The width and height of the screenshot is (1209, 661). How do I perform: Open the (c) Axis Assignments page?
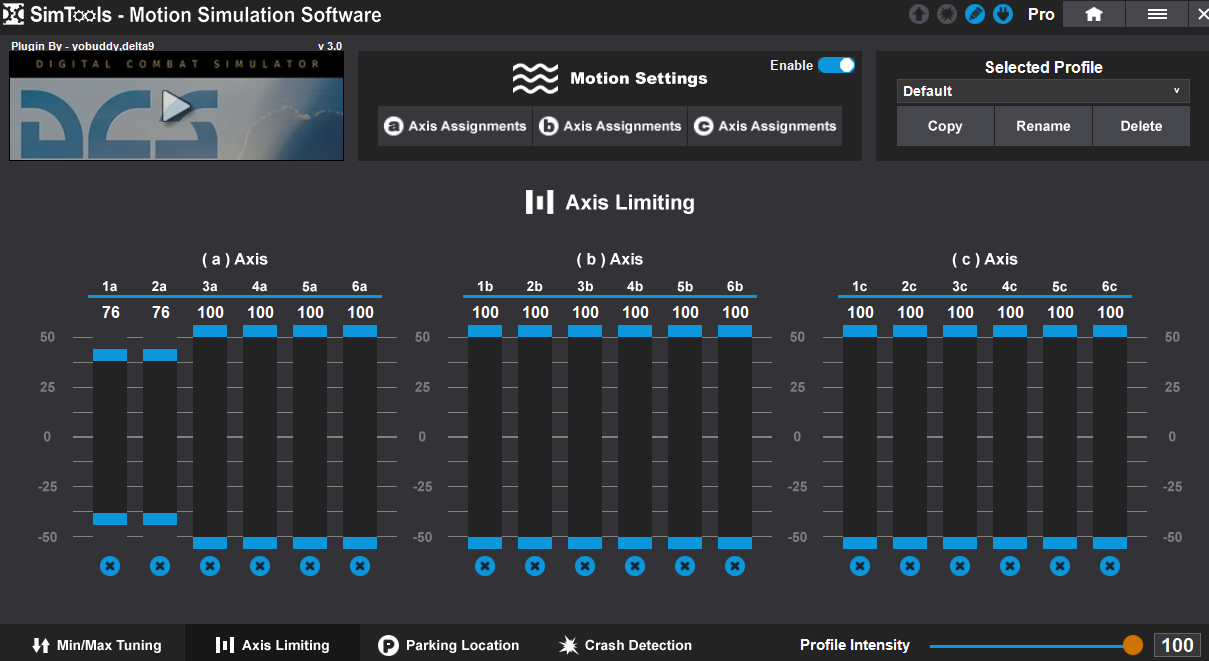click(766, 126)
